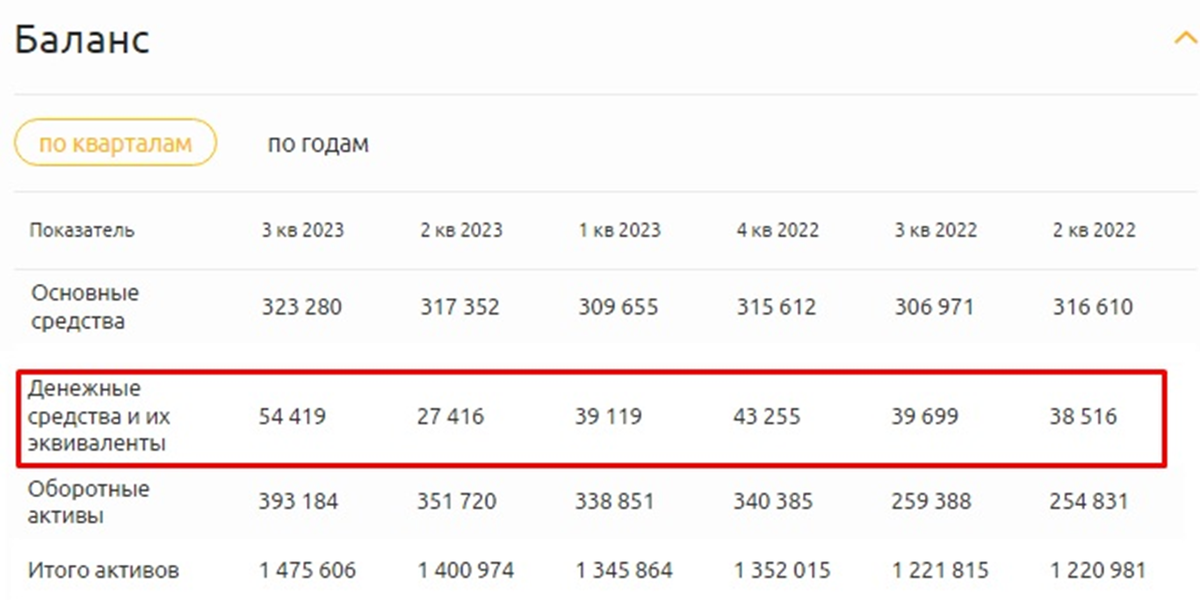Viewport: 1200px width, 600px height.
Task: Click the Оборотные активы row label
Action: (x=90, y=501)
